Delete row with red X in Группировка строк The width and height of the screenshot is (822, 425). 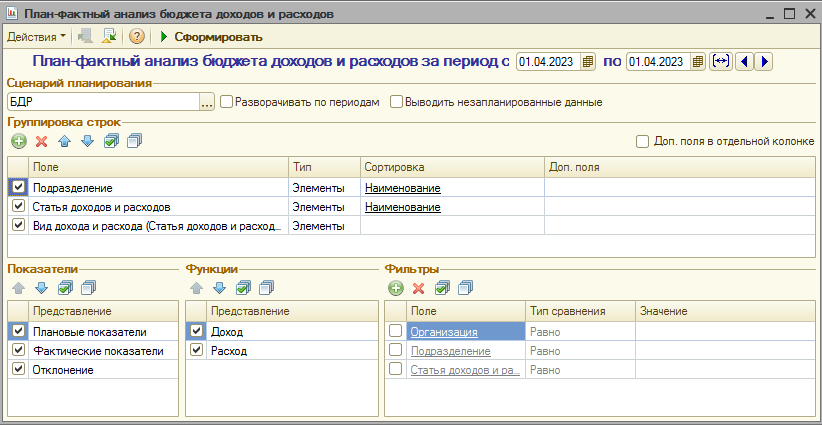point(41,141)
